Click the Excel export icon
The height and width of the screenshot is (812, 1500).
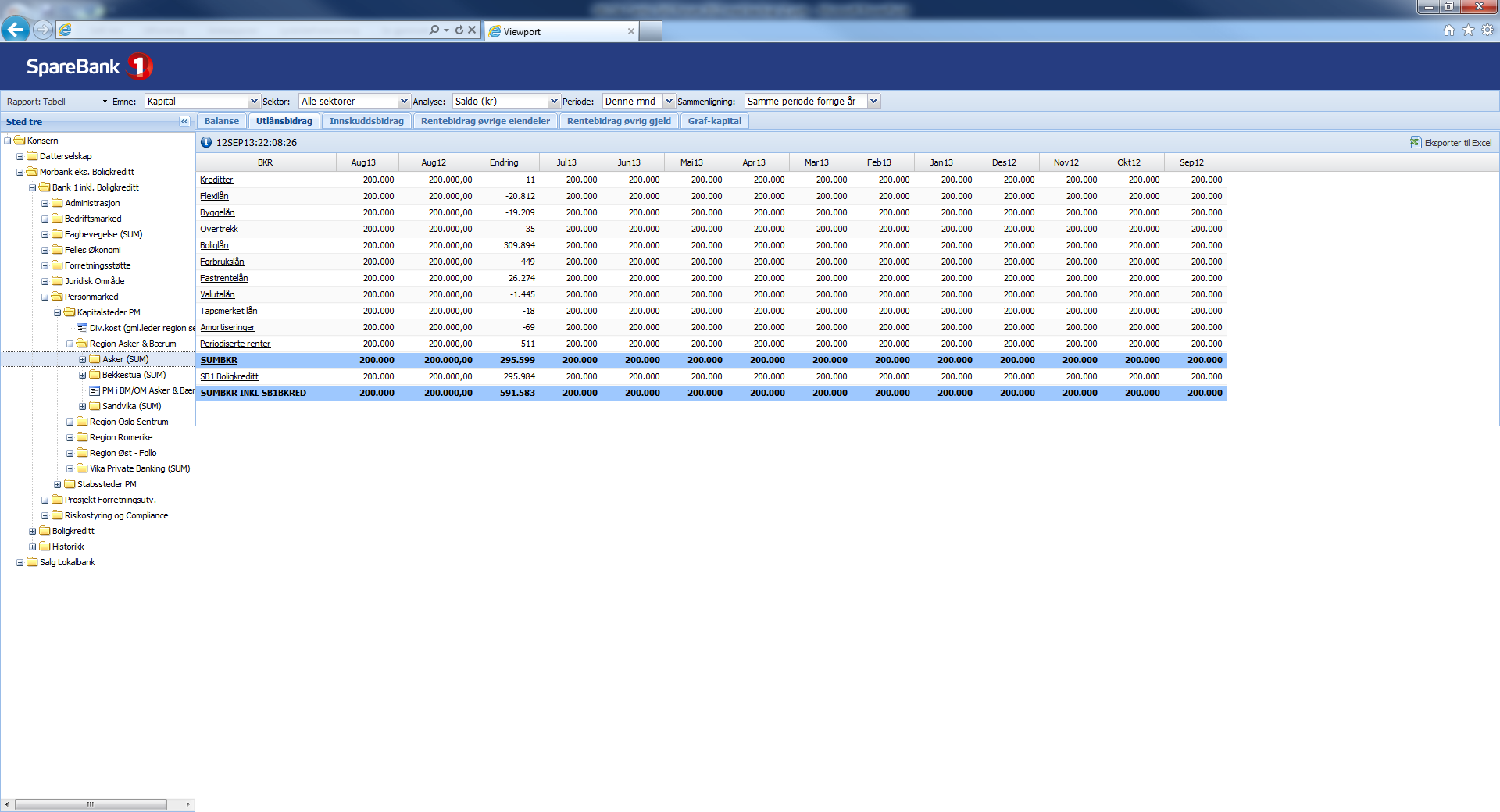(x=1416, y=142)
